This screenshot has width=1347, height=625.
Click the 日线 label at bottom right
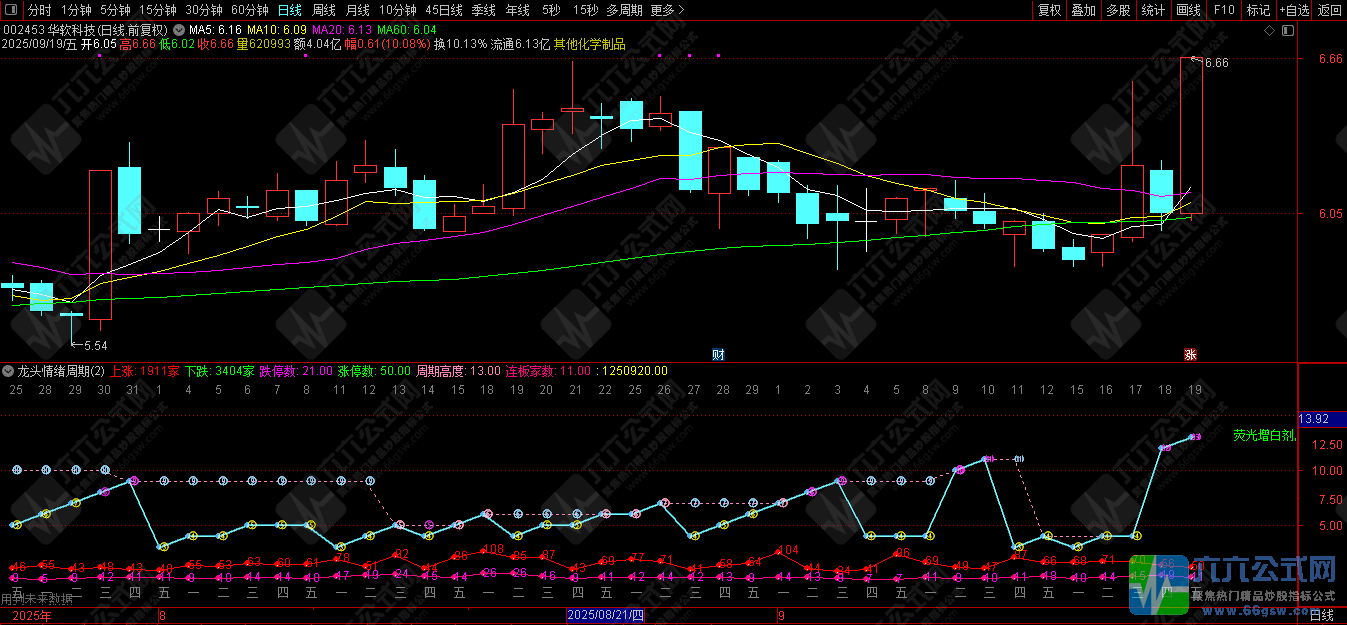tap(1322, 616)
